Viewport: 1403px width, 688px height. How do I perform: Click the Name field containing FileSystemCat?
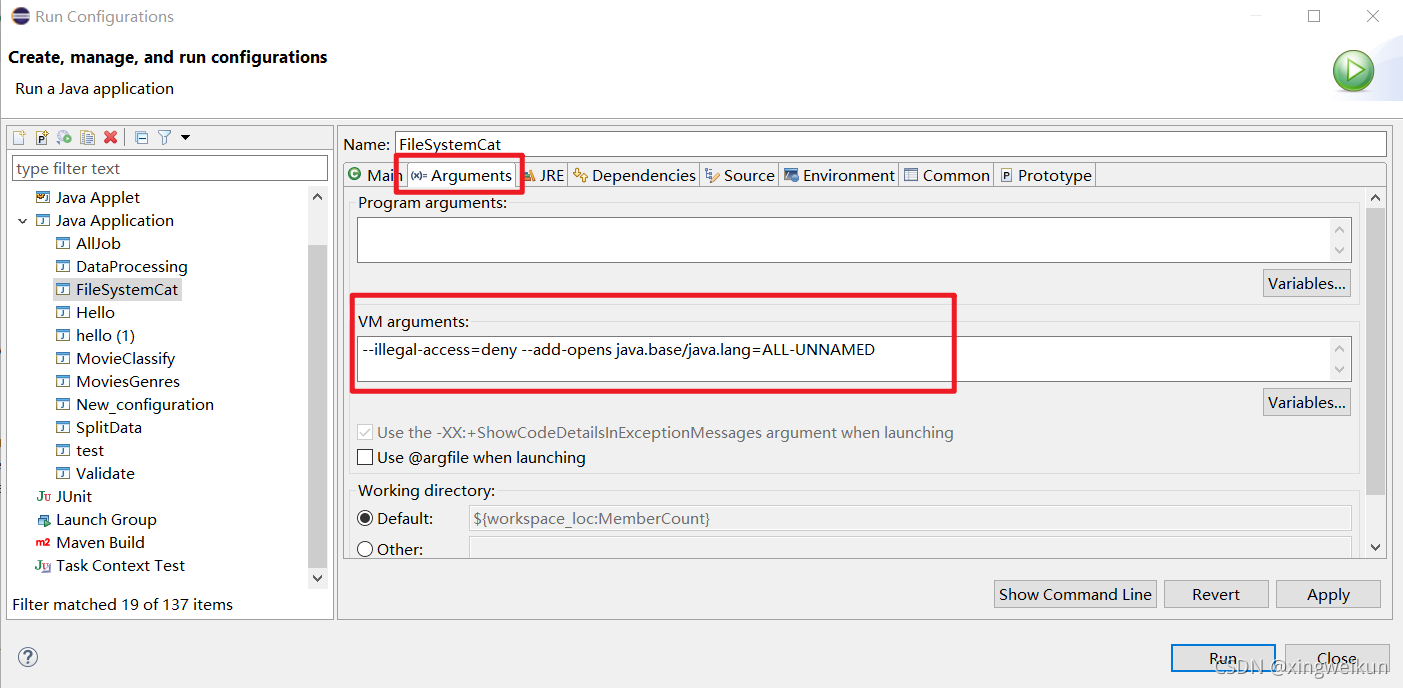tap(891, 144)
